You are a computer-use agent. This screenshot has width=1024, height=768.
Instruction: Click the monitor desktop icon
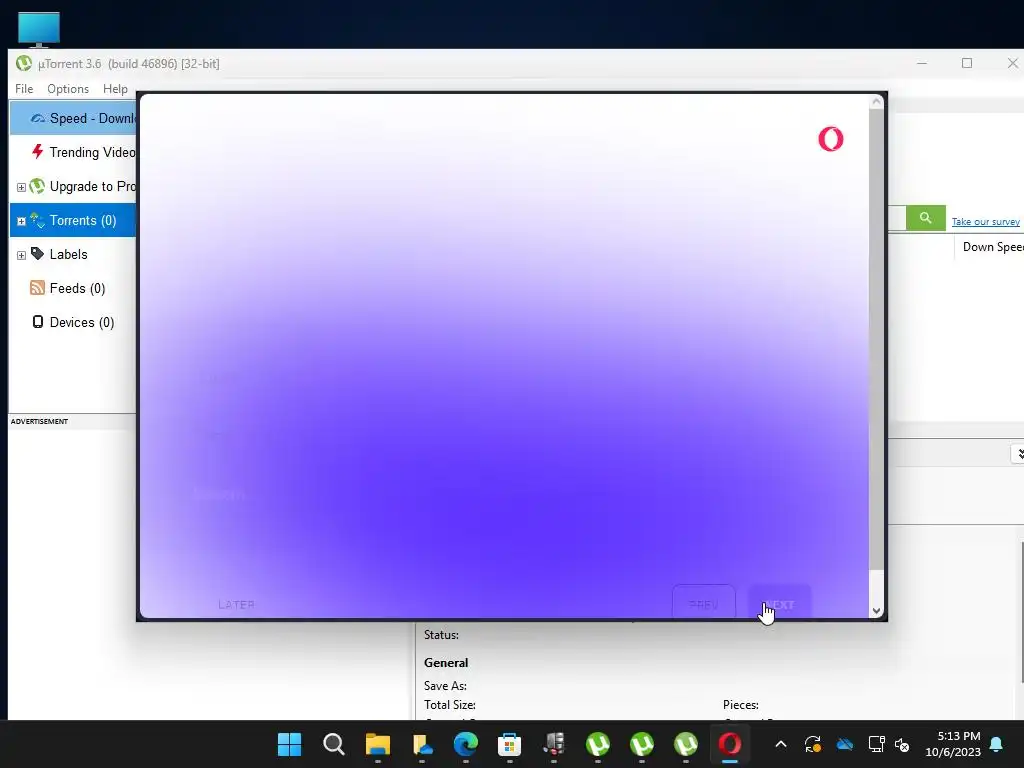tap(39, 29)
